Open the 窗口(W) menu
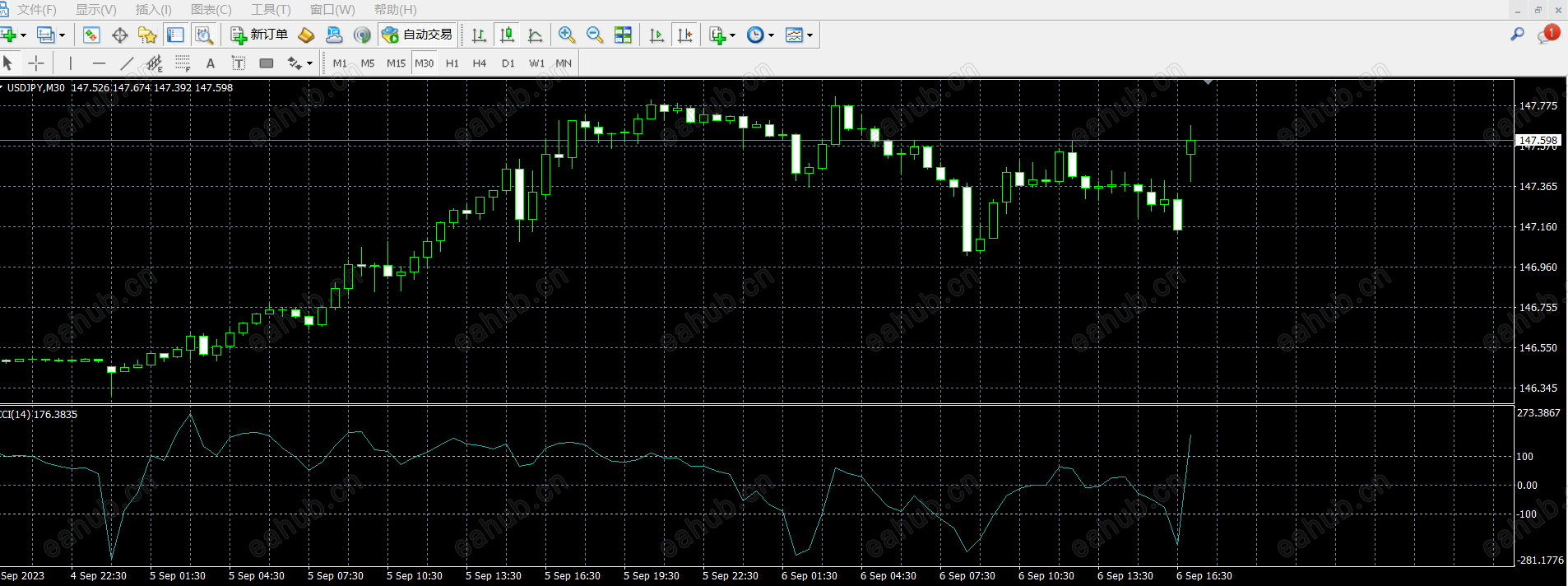The image size is (1568, 586). pos(332,10)
